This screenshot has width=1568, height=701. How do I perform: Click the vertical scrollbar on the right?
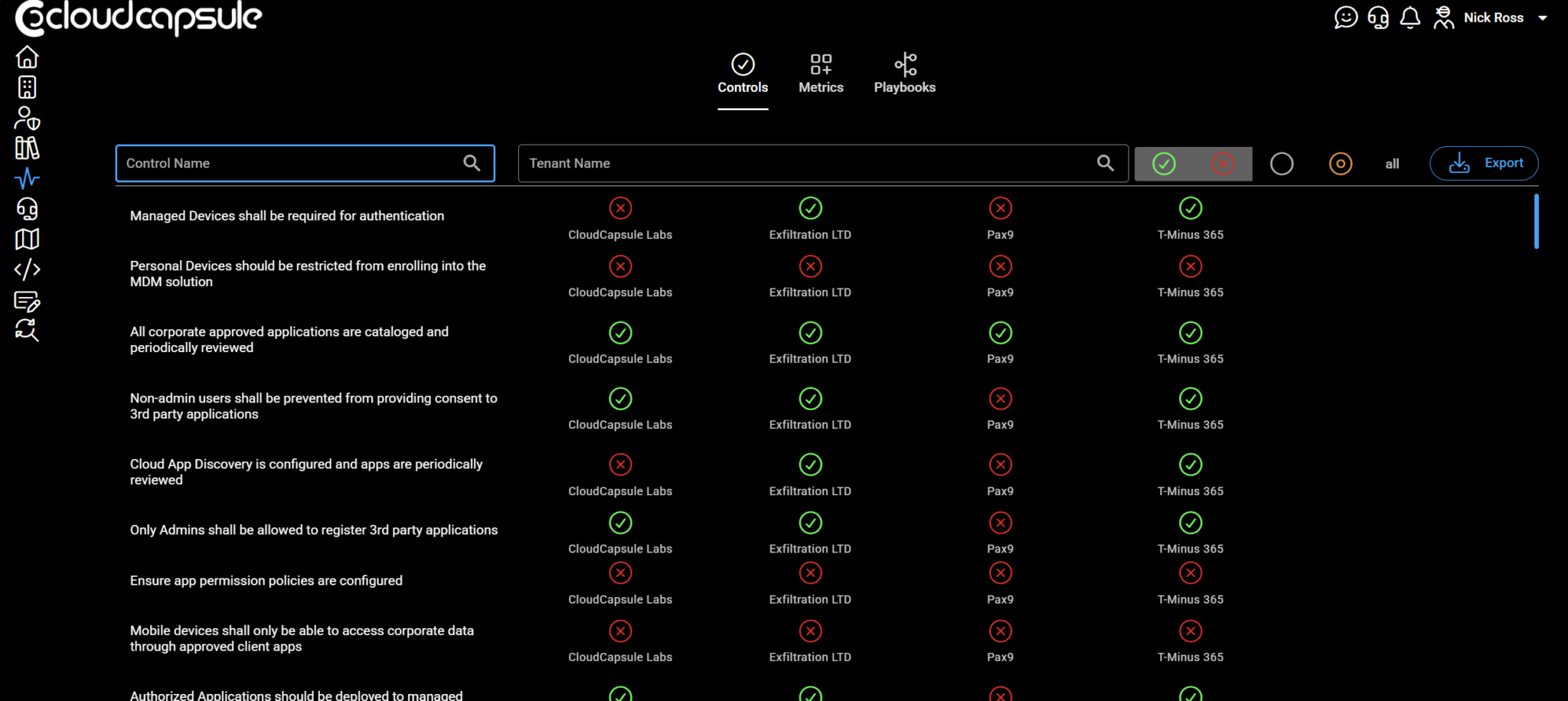tap(1536, 222)
